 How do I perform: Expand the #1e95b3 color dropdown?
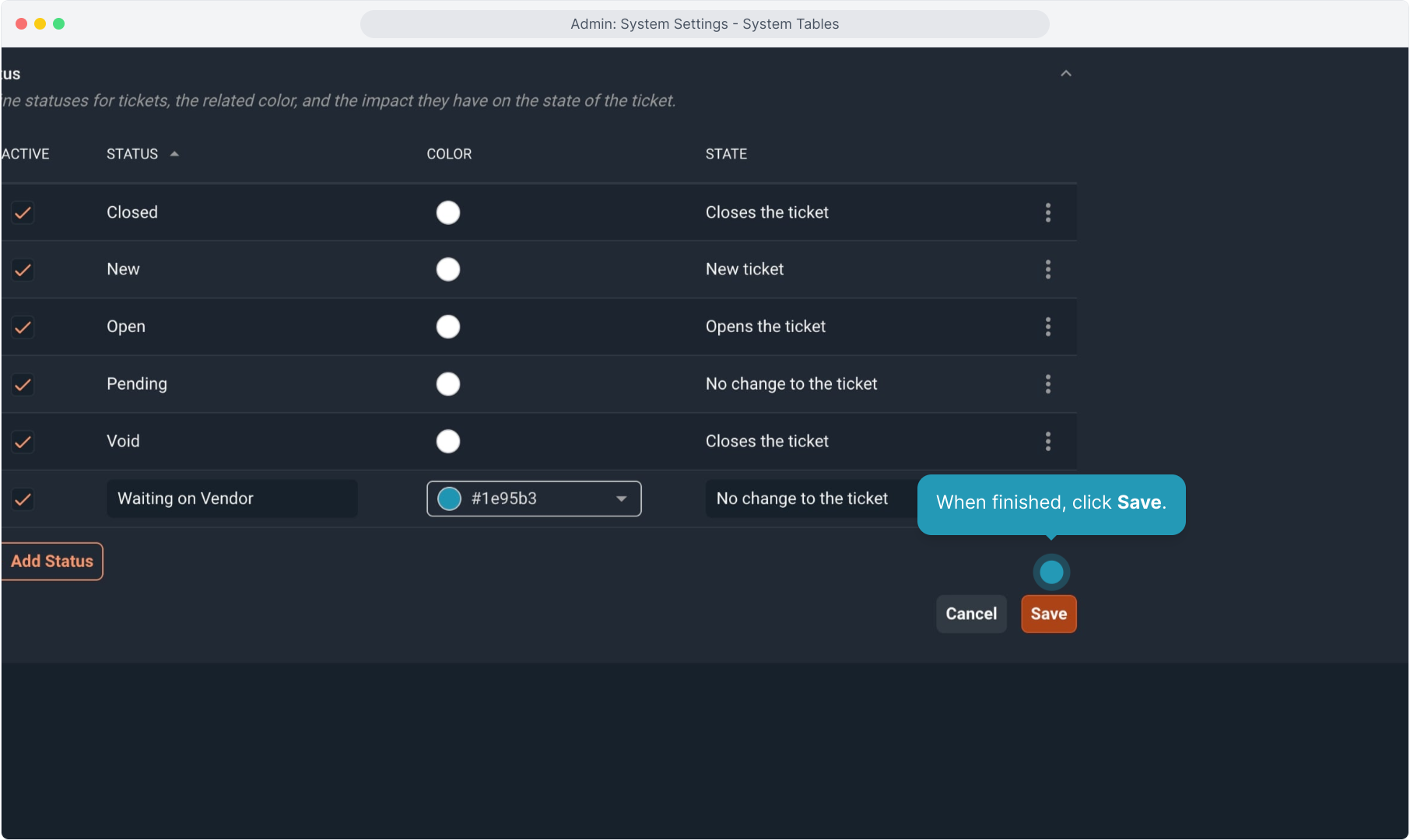[620, 499]
